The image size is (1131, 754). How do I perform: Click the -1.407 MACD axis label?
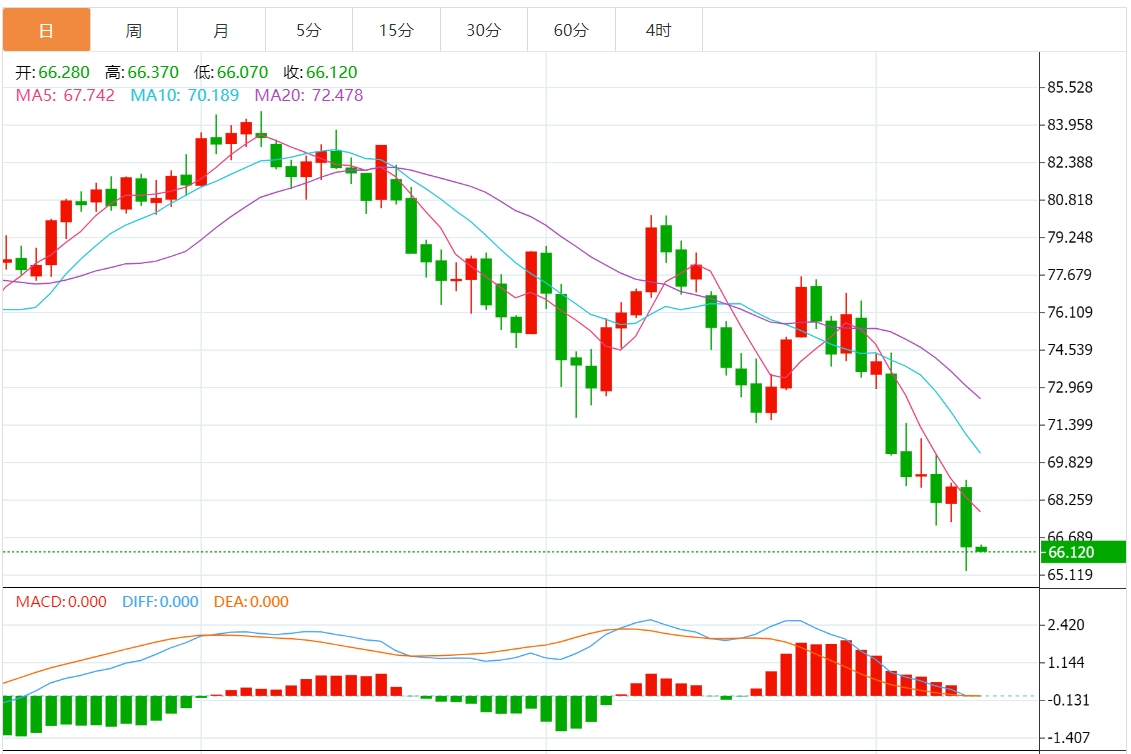pyautogui.click(x=1068, y=737)
